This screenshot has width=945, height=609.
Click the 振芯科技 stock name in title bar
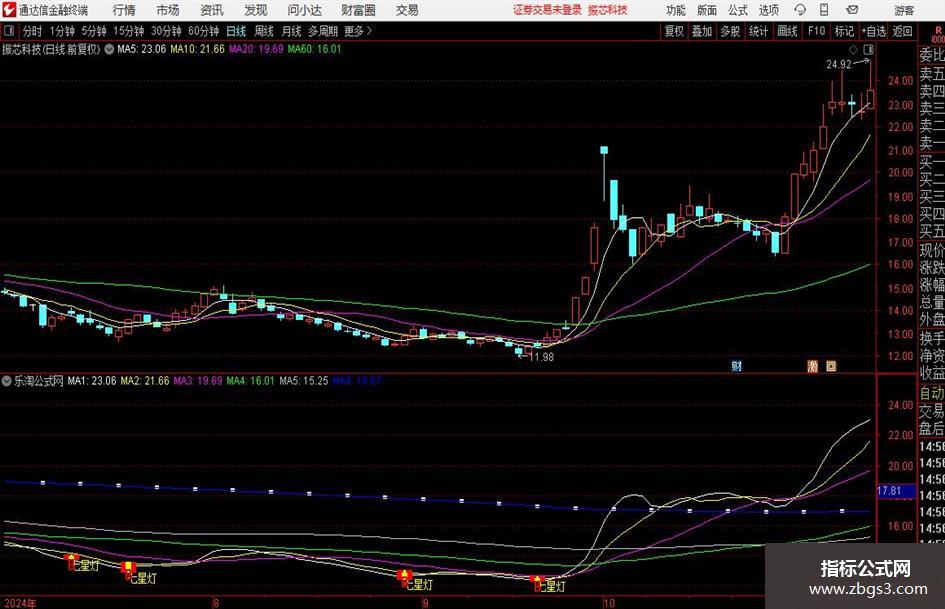pyautogui.click(x=608, y=10)
